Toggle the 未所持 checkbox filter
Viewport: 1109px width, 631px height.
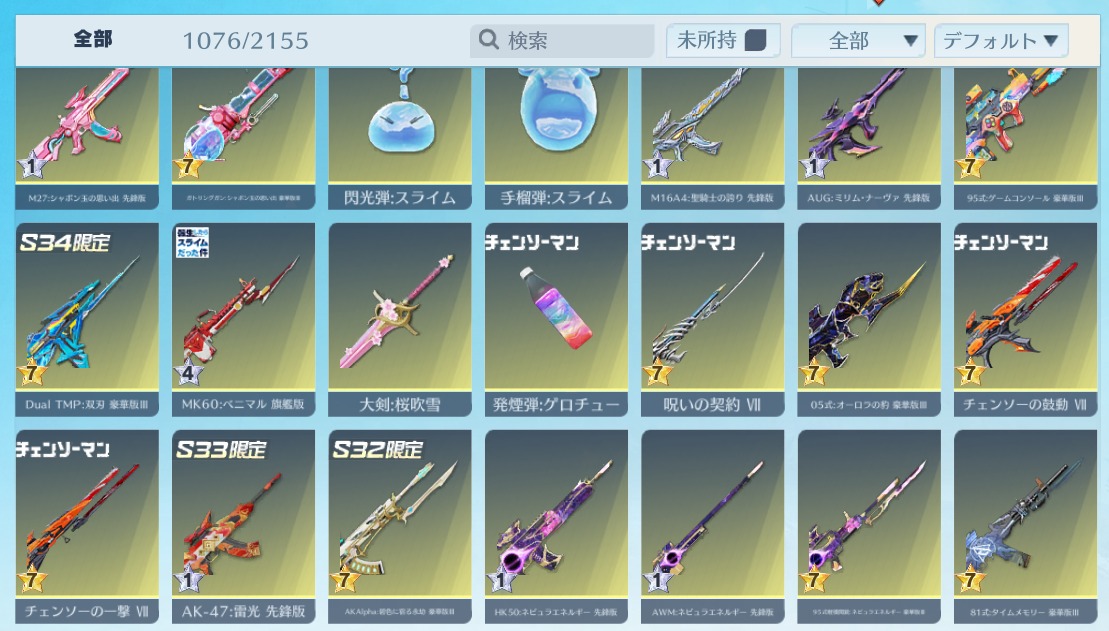pyautogui.click(x=755, y=40)
